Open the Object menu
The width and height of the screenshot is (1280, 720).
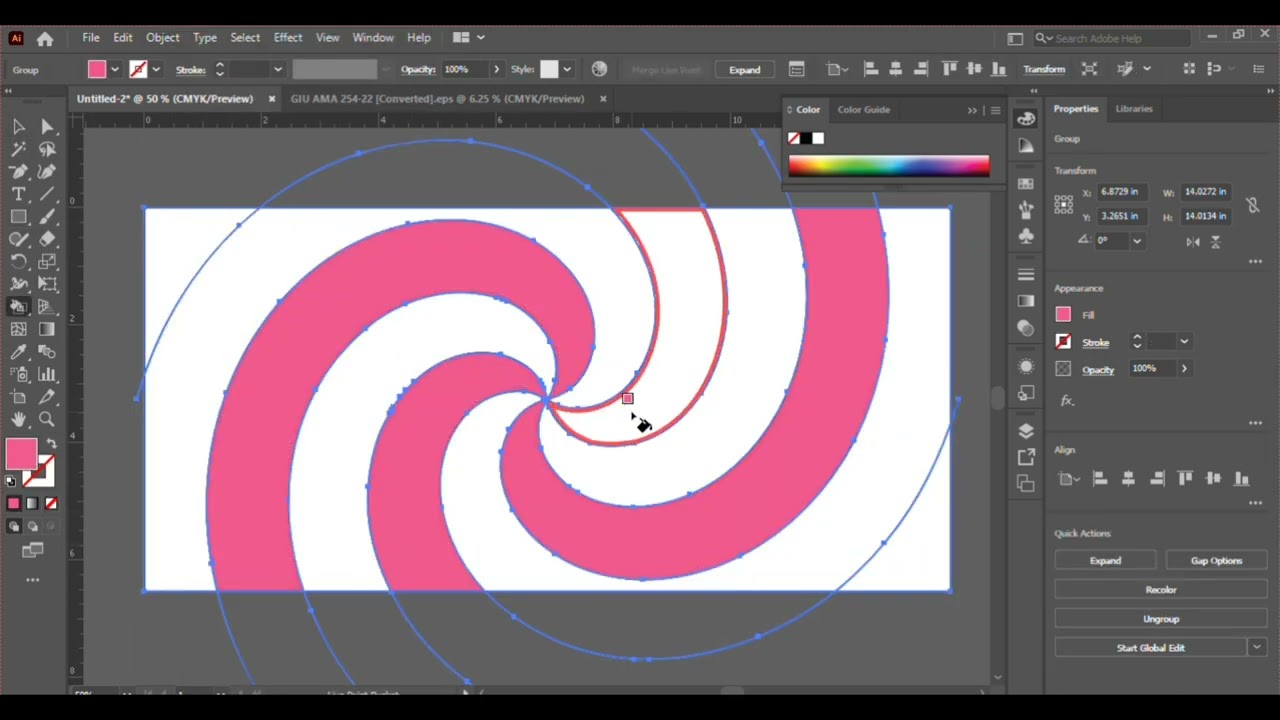pos(162,38)
